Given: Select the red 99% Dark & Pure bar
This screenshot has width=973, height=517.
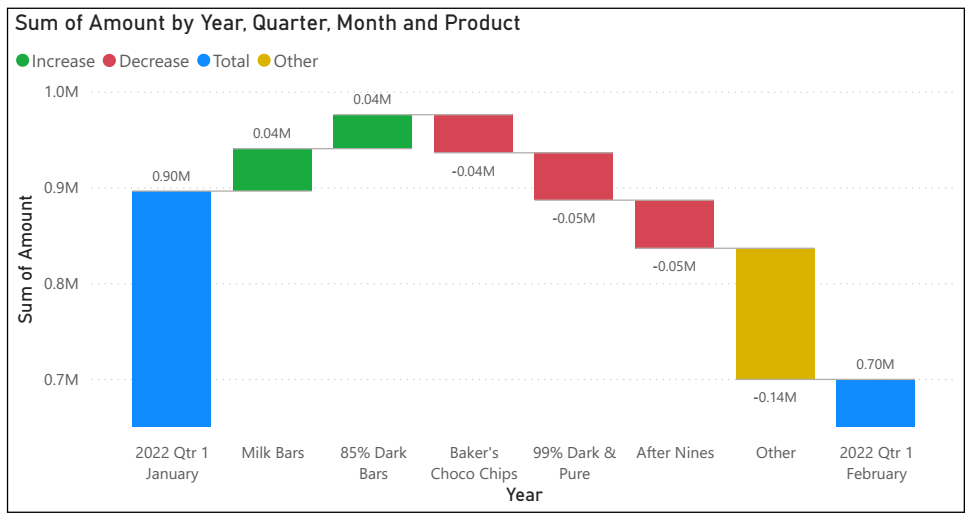Looking at the screenshot, I should (x=573, y=176).
